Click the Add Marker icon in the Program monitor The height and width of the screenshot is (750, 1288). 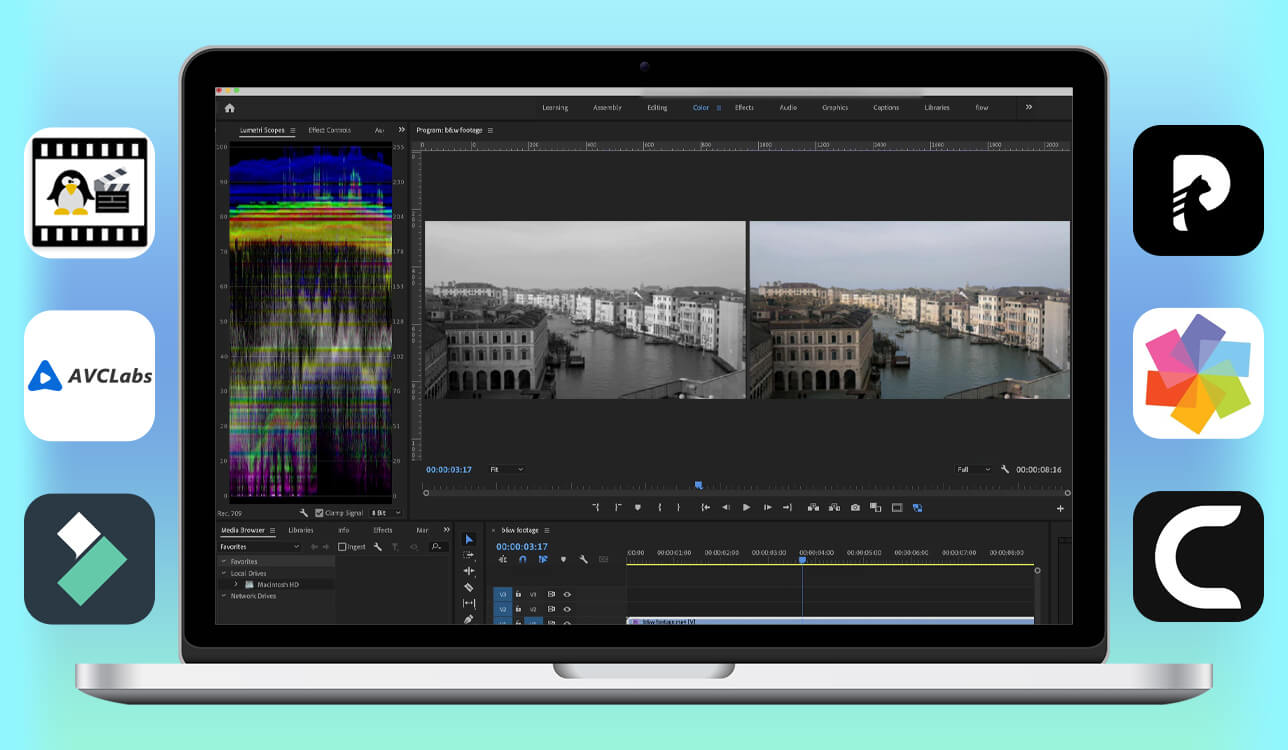pyautogui.click(x=637, y=508)
